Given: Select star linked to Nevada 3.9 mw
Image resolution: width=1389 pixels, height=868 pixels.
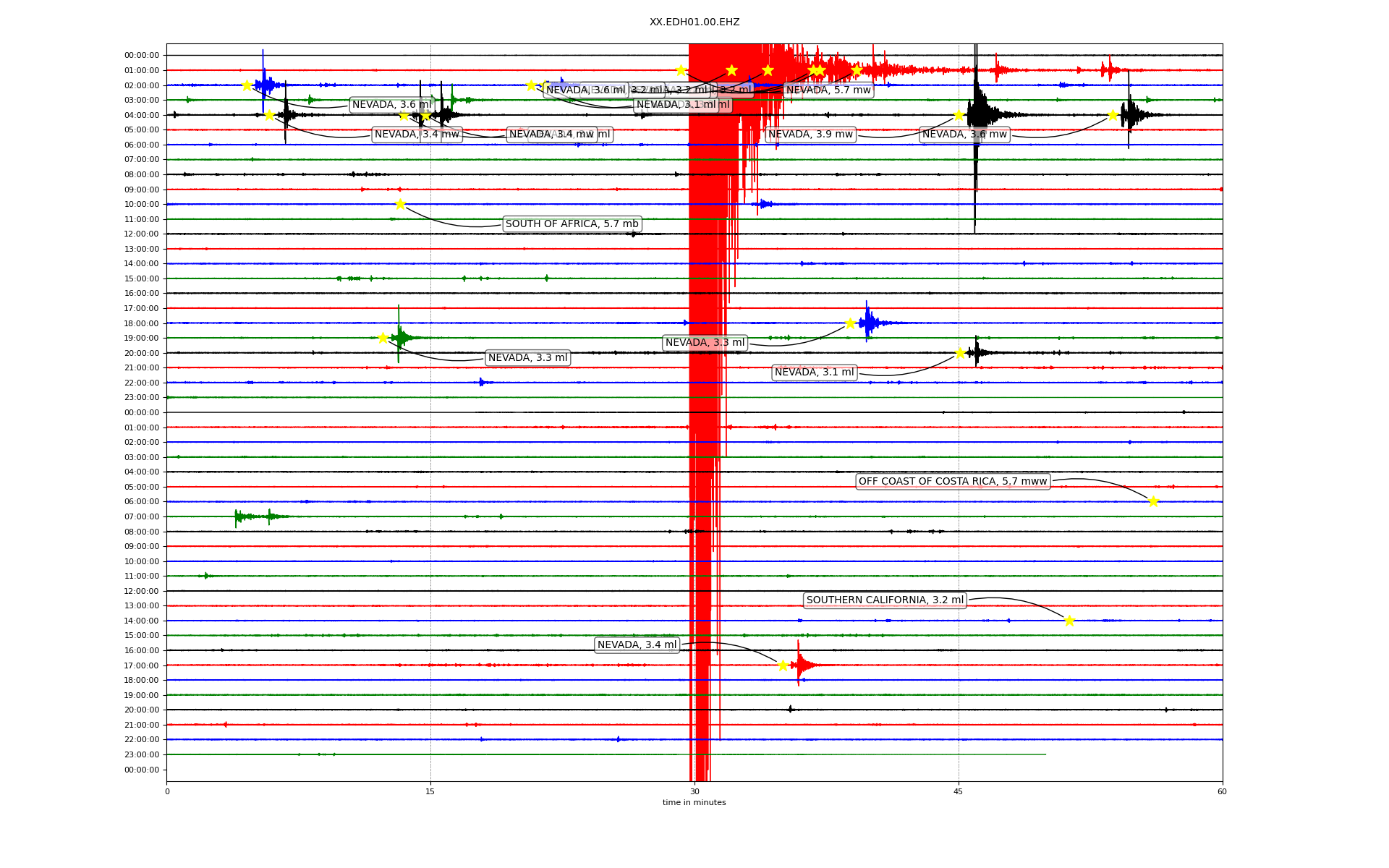Looking at the screenshot, I should pyautogui.click(x=958, y=115).
